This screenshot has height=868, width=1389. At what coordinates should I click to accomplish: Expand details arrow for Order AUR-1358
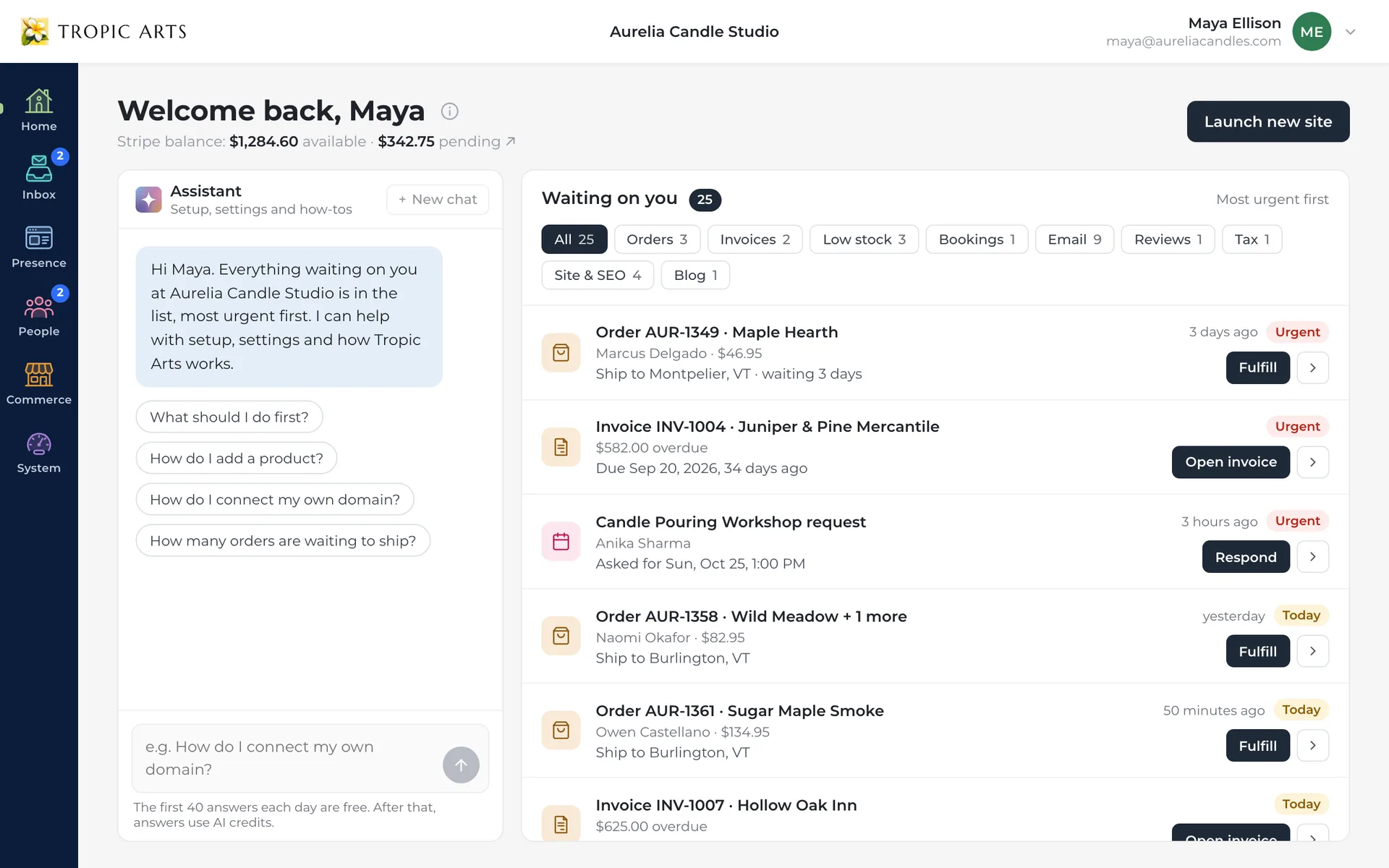pos(1312,651)
